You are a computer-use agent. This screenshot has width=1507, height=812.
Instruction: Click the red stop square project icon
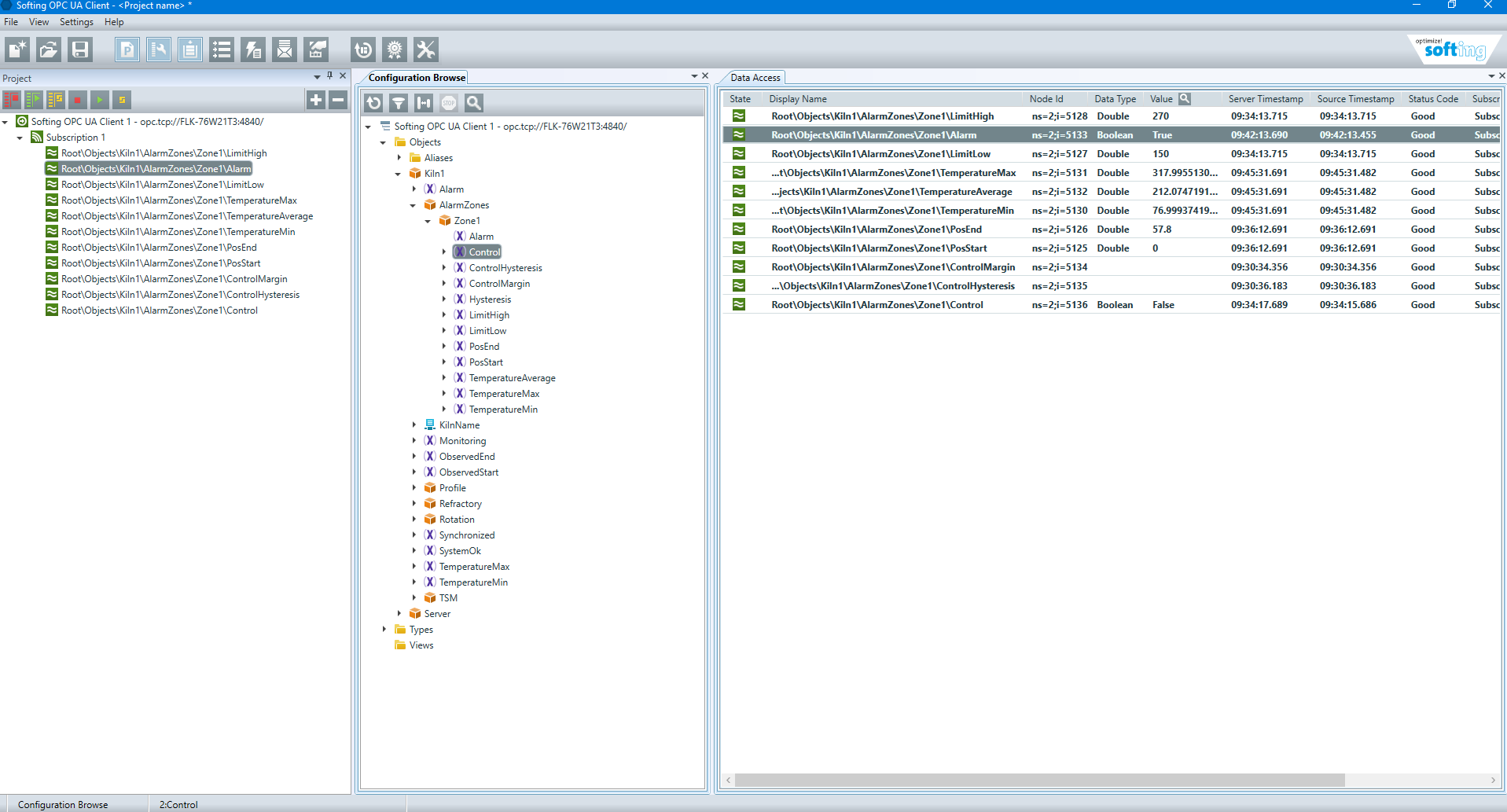pos(77,100)
